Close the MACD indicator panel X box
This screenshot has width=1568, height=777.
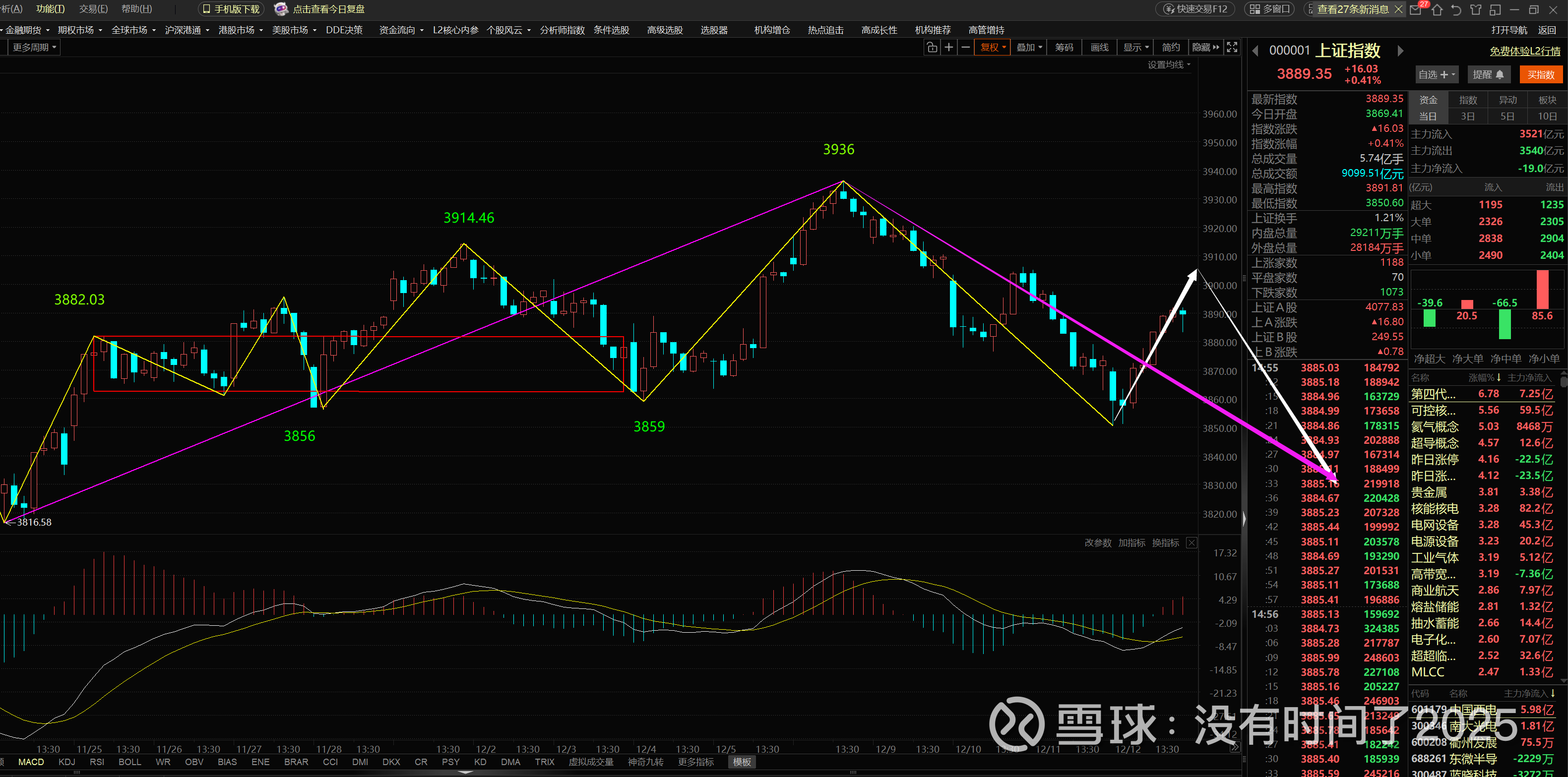(x=1191, y=543)
